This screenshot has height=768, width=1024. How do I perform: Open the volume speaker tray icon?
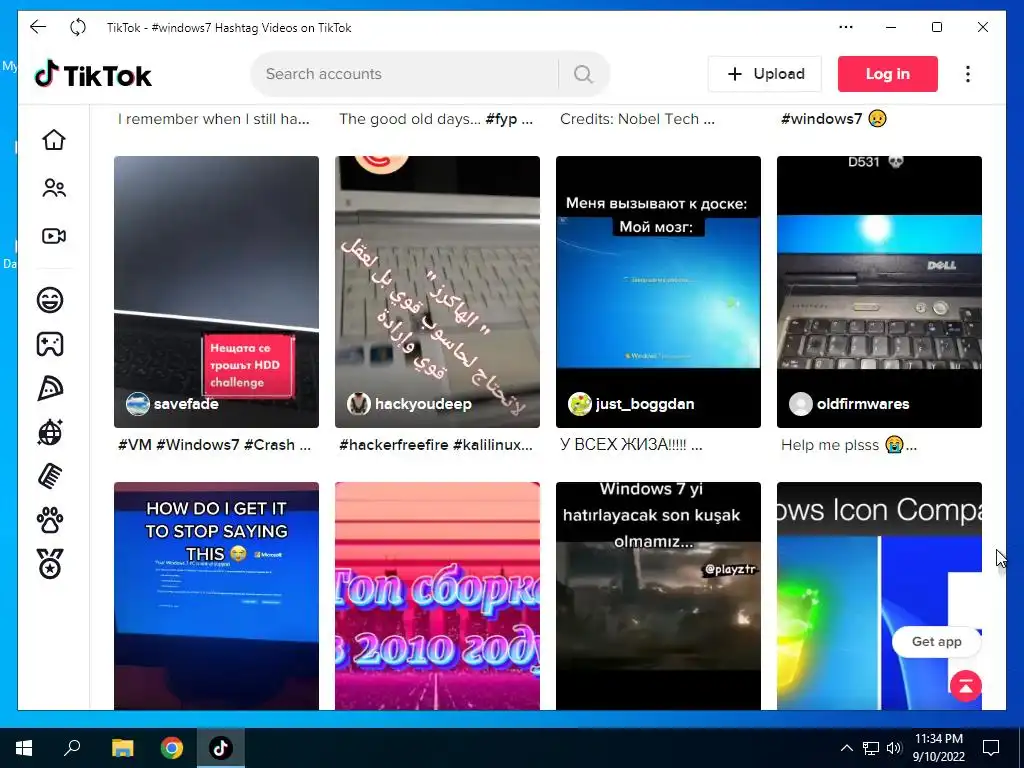coord(894,748)
